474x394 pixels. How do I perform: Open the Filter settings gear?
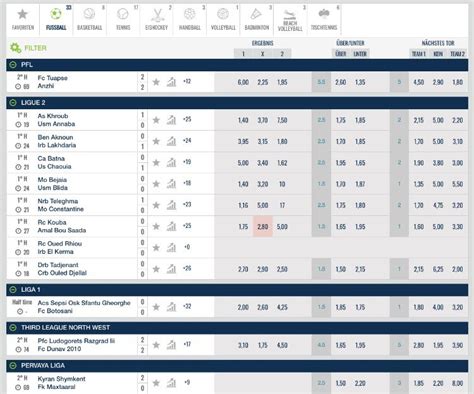16,48
